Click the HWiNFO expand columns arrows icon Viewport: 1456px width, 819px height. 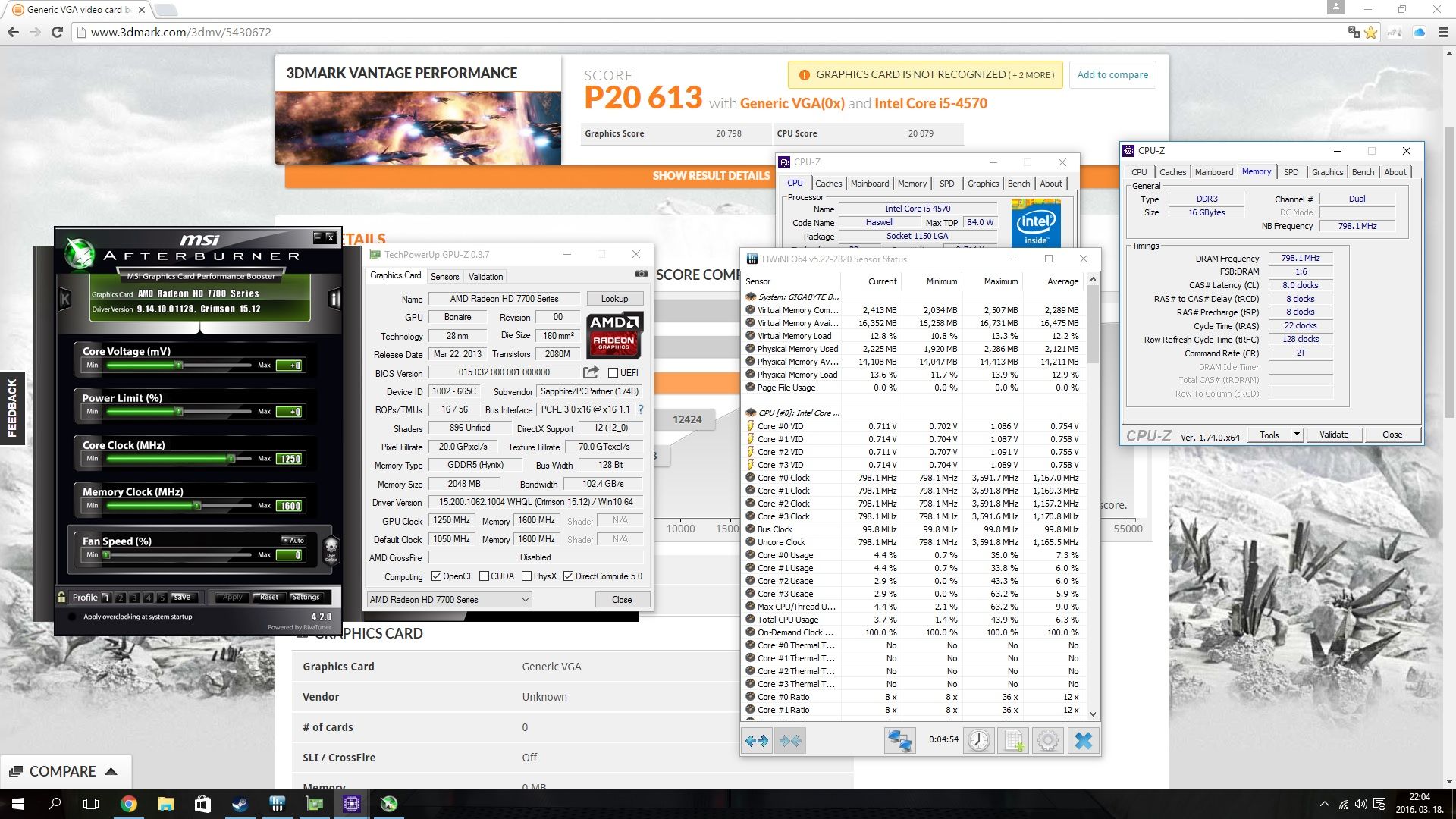757,741
